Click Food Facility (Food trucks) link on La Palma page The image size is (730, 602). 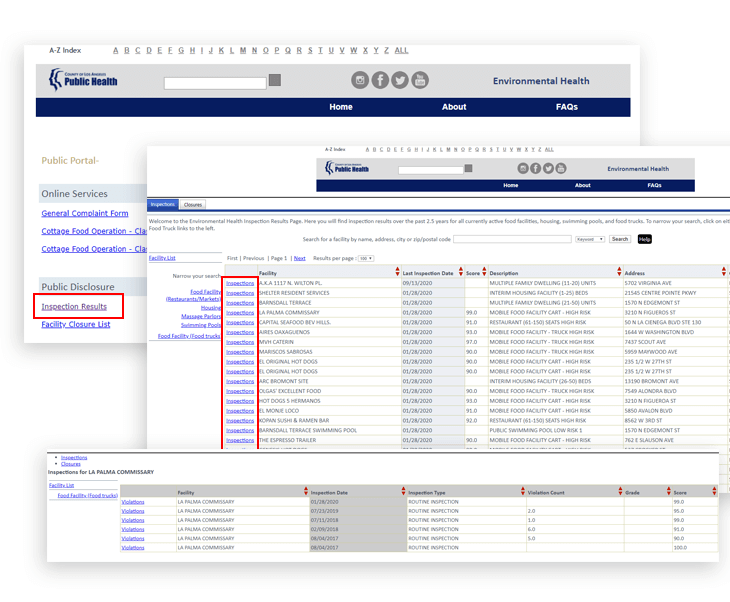tap(88, 495)
